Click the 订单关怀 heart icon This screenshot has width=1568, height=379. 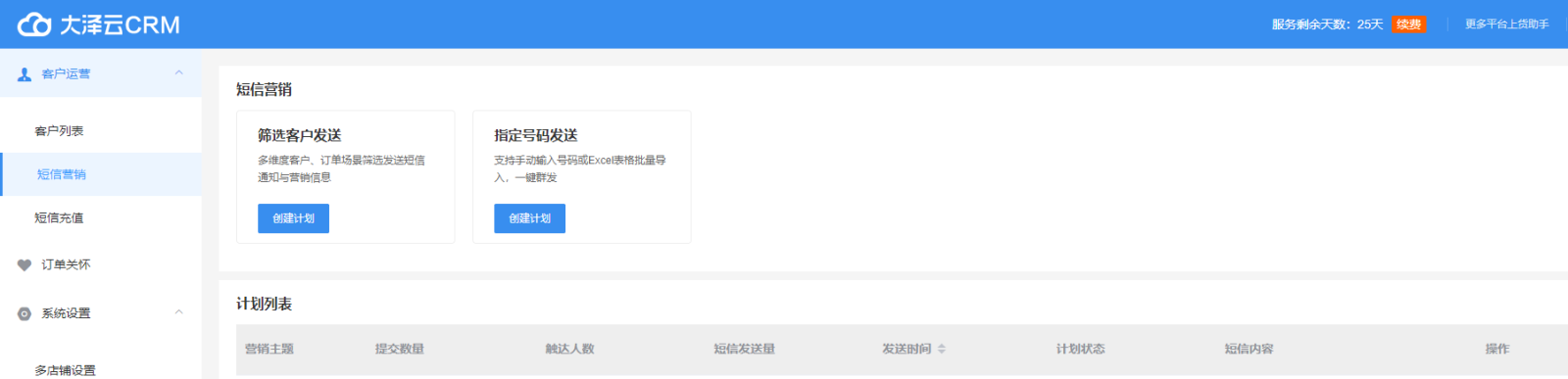24,264
